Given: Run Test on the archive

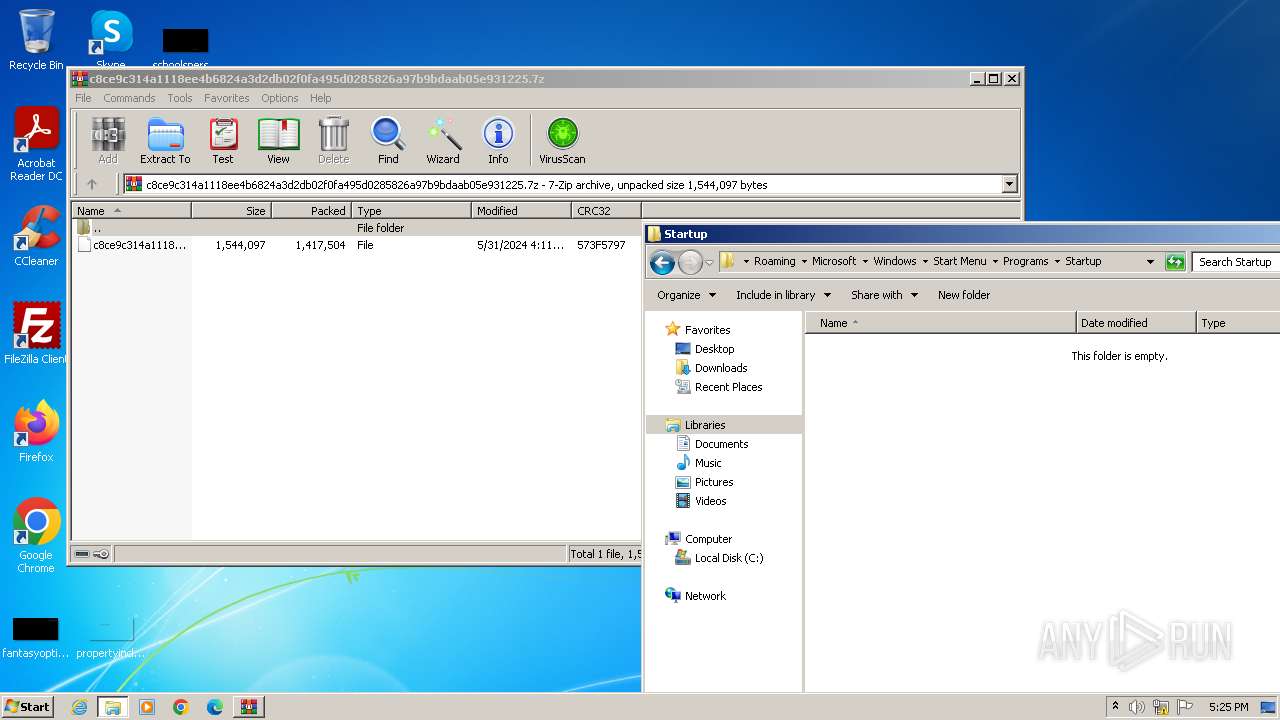Looking at the screenshot, I should (x=223, y=141).
